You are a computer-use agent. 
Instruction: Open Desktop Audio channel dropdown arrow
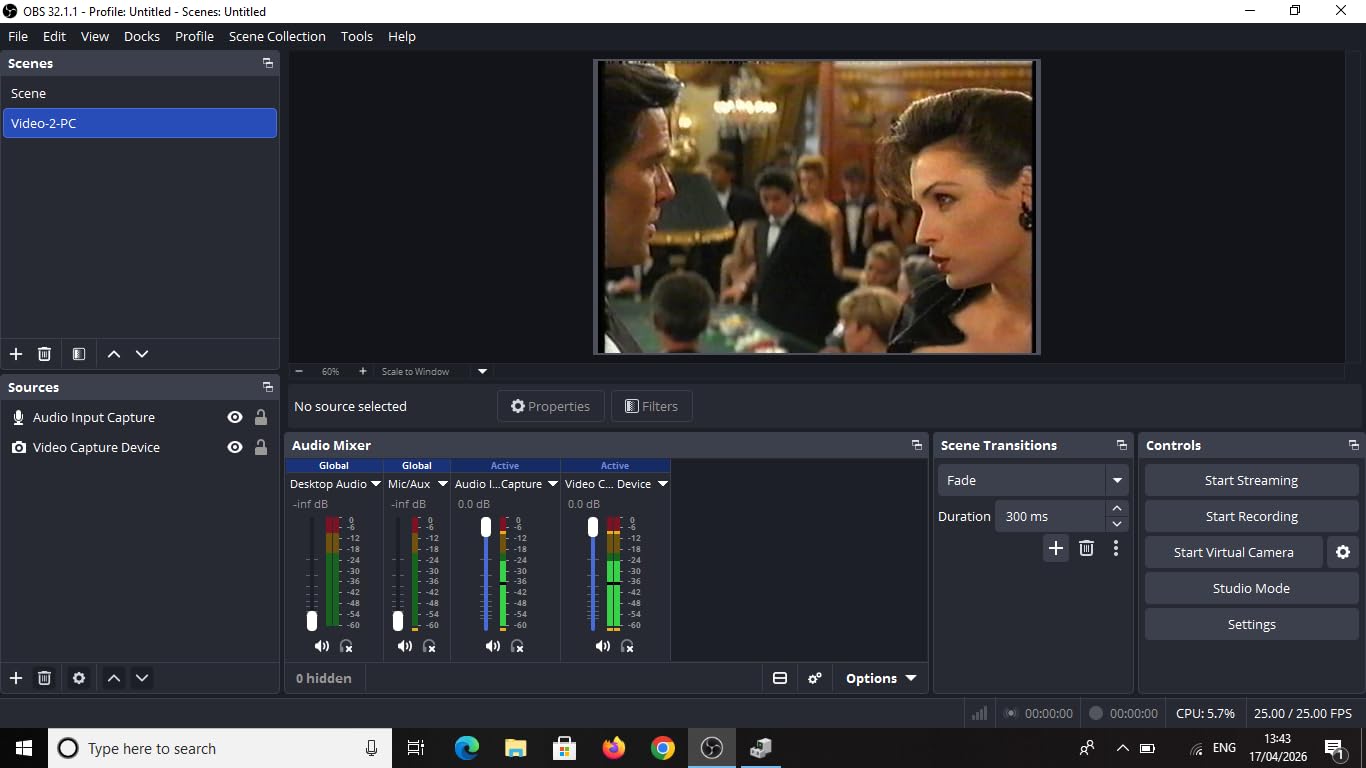[x=376, y=484]
